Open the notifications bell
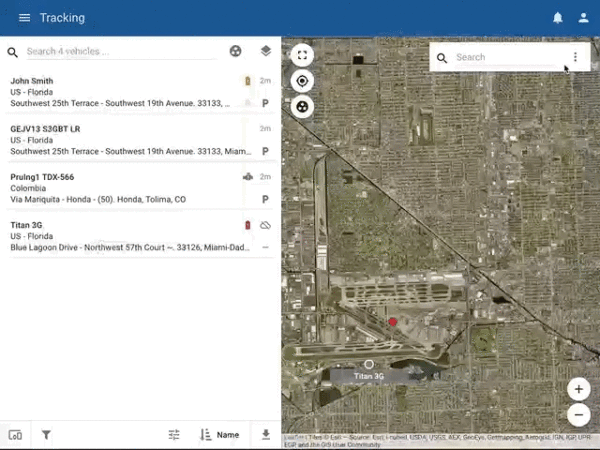The image size is (600, 450). click(558, 18)
